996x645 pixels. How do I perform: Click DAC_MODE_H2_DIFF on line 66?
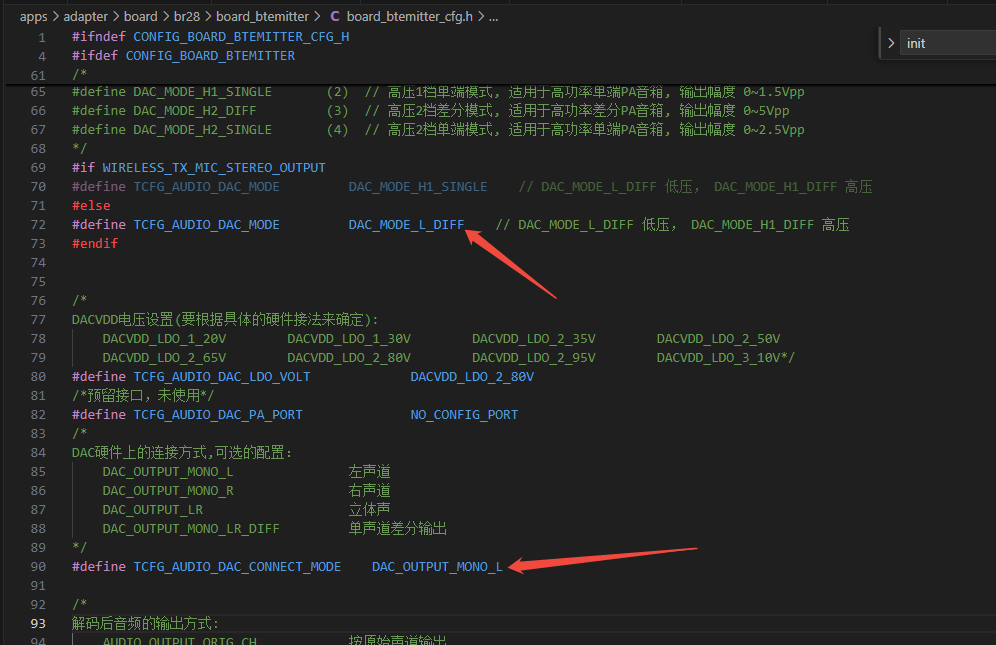[x=195, y=111]
